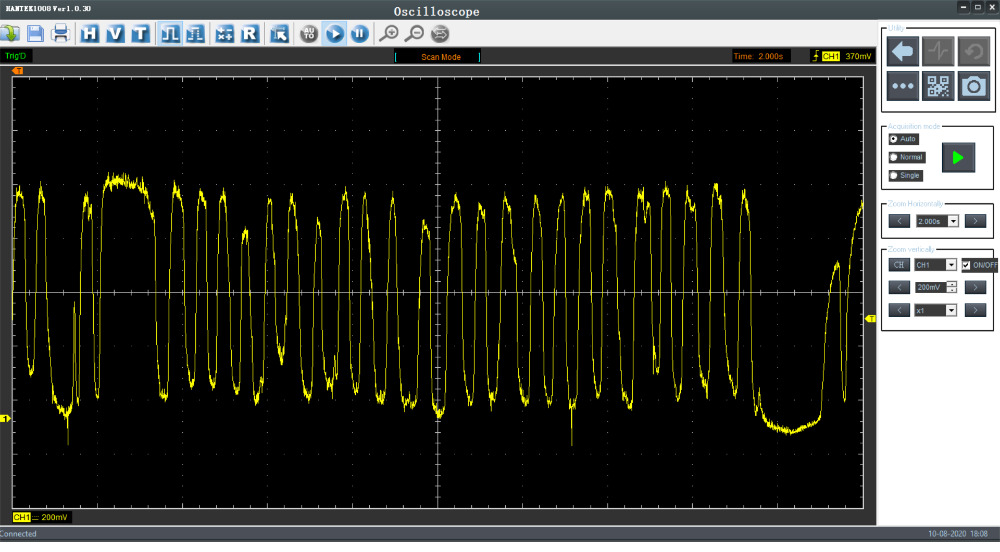
Task: Click the 10-08-2020 18:08 timestamp
Action: click(958, 534)
